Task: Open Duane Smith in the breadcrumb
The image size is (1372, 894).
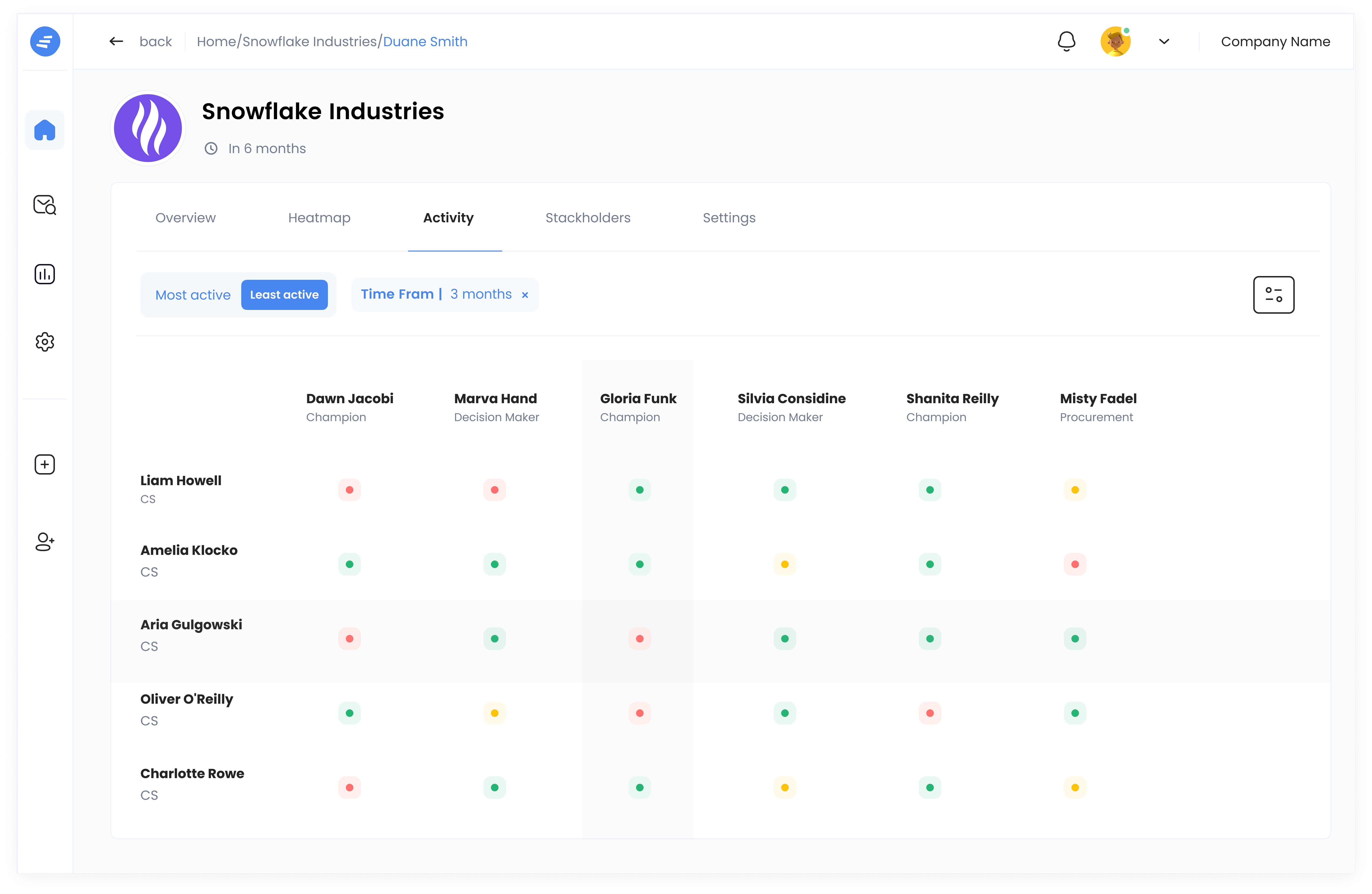Action: (x=425, y=41)
